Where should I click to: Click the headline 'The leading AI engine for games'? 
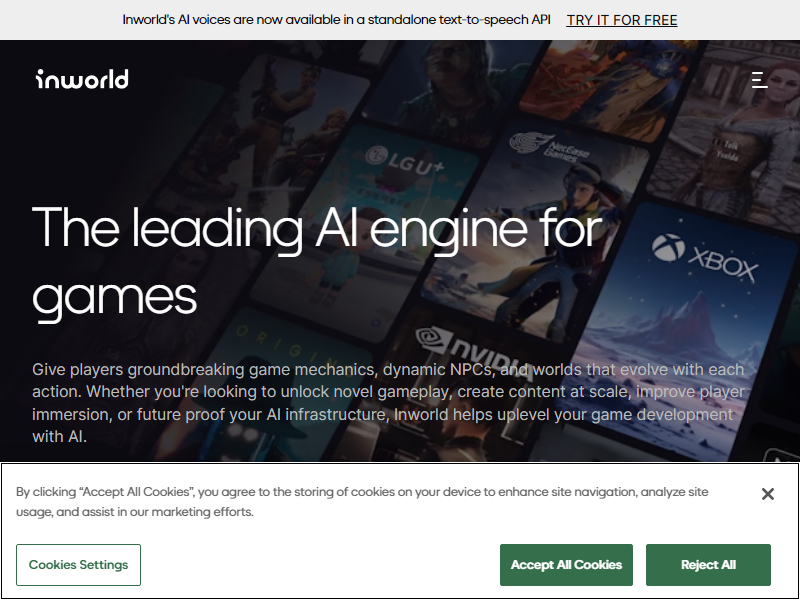317,263
